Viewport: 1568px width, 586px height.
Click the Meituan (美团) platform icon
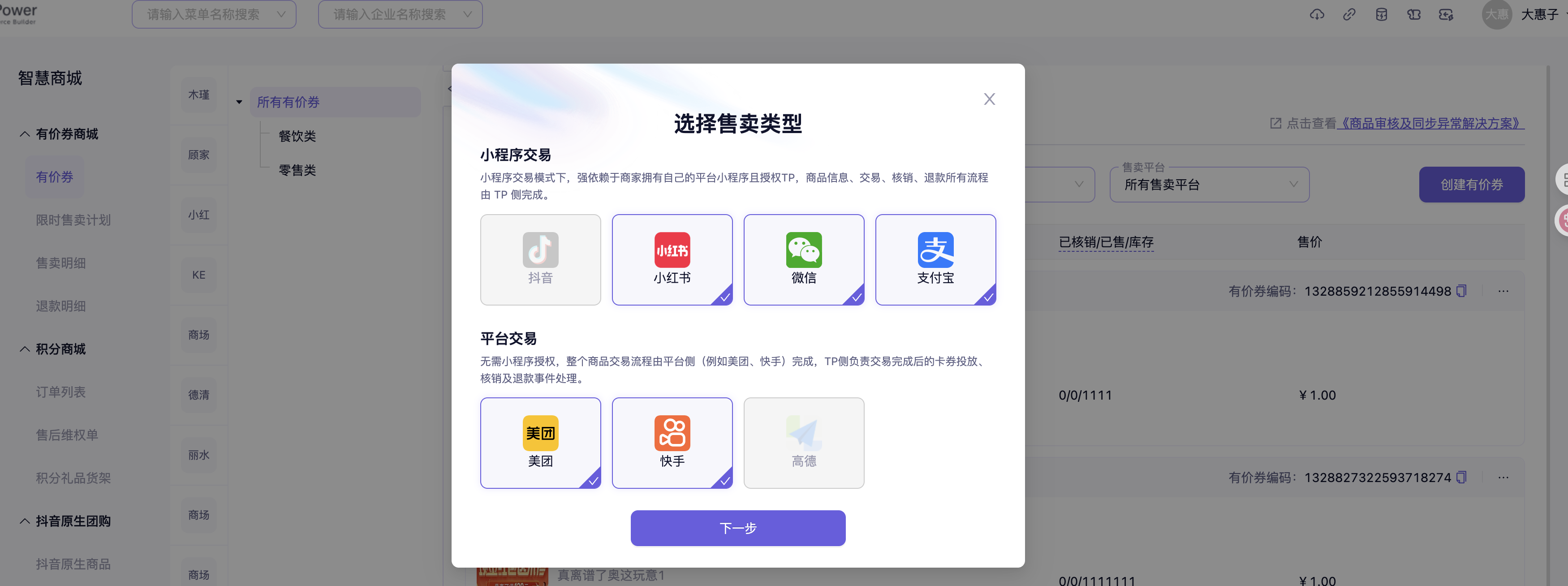[x=540, y=433]
